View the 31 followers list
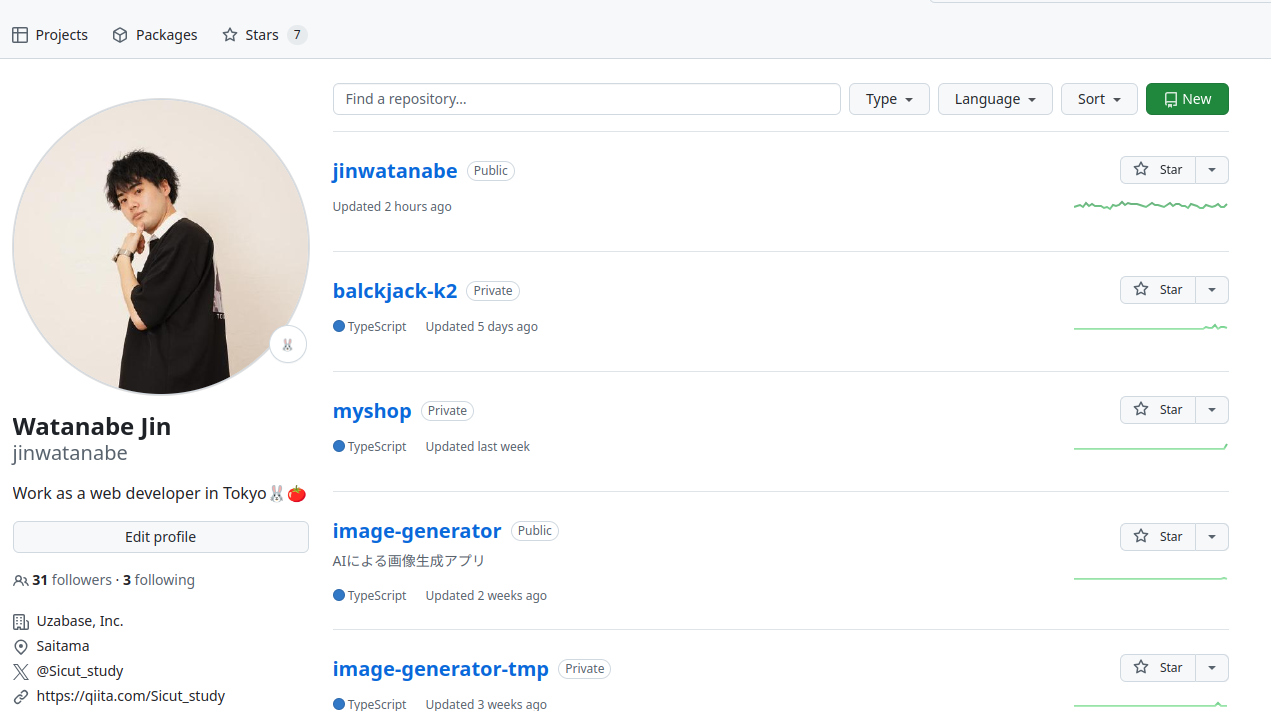 point(72,580)
